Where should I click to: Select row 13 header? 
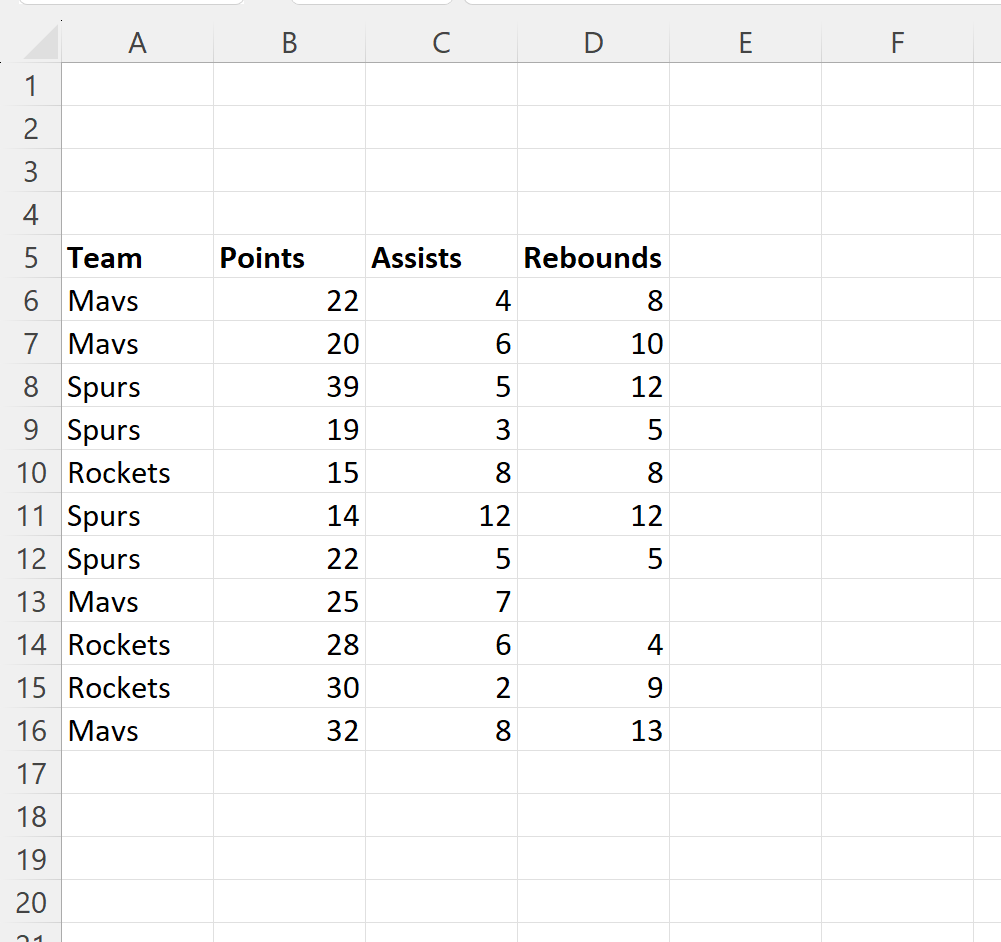(x=31, y=602)
